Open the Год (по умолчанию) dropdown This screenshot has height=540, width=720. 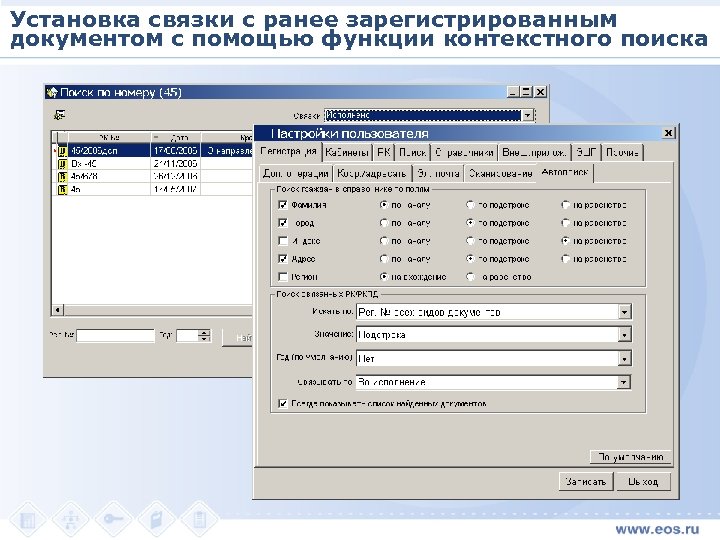tap(624, 359)
